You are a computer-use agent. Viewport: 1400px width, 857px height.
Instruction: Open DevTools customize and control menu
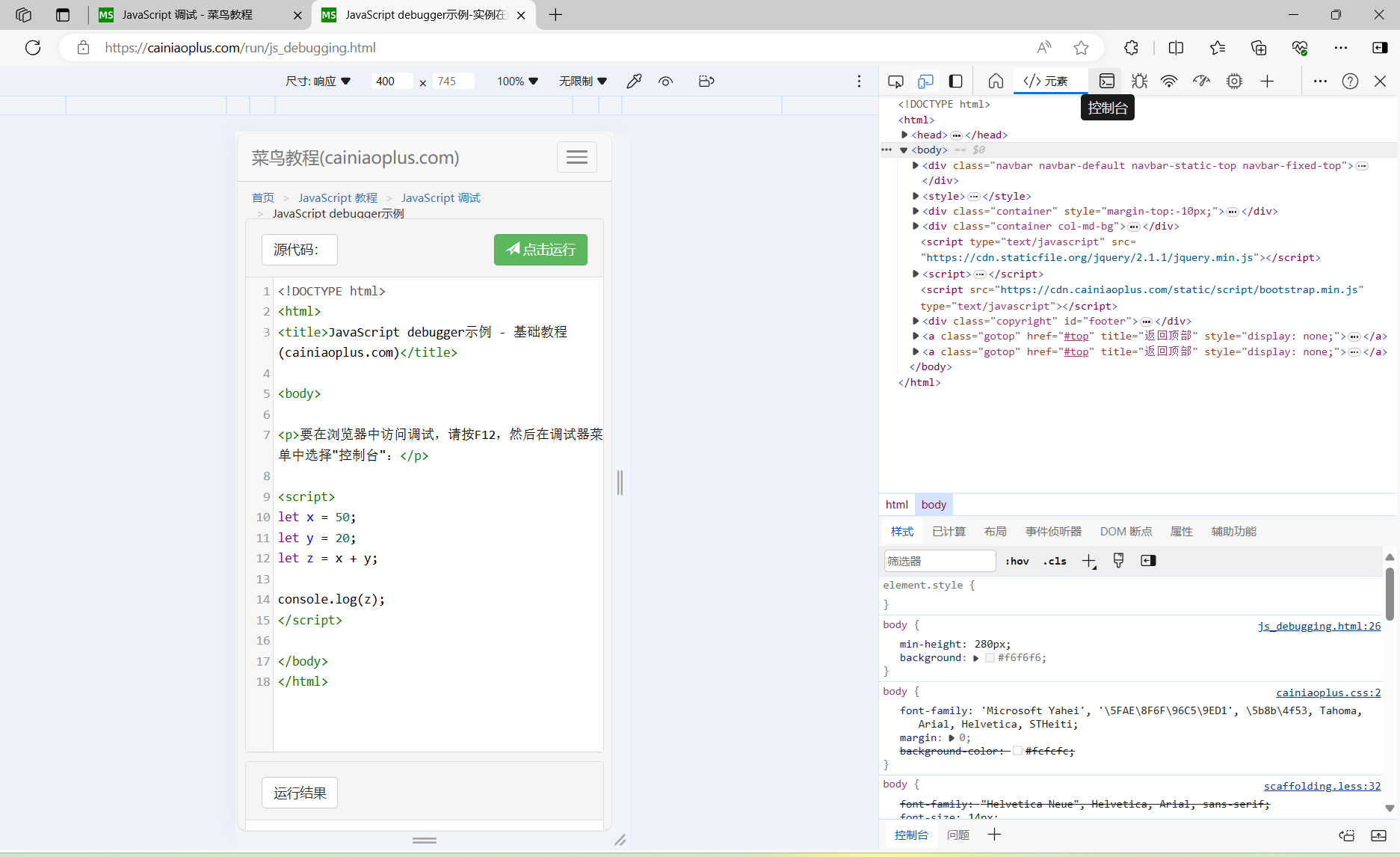coord(1320,81)
